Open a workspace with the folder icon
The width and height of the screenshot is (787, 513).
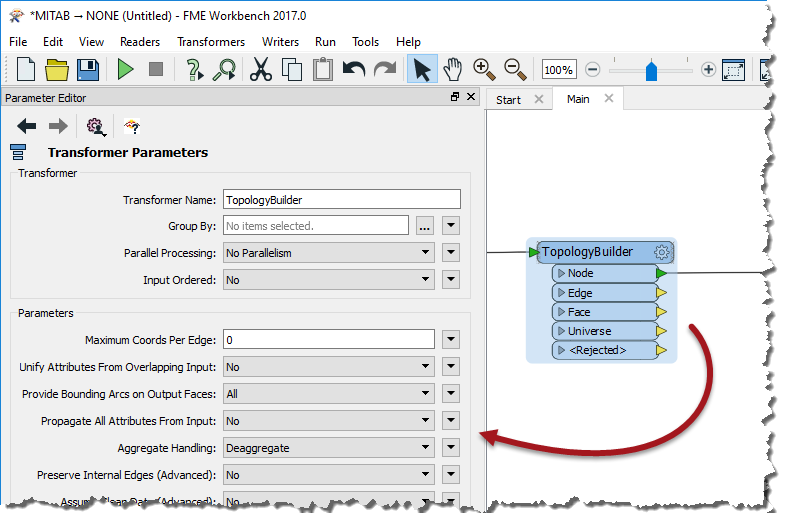[56, 69]
